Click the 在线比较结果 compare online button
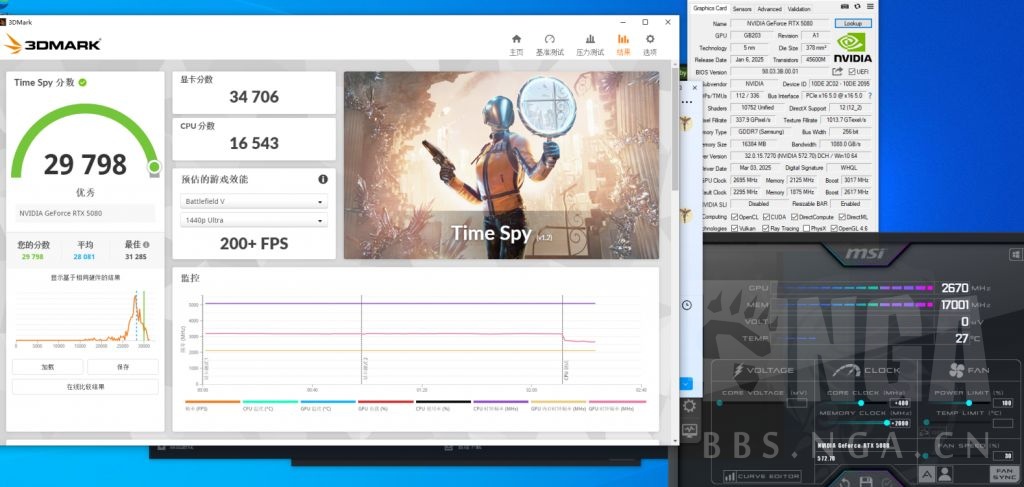This screenshot has width=1024, height=487. click(x=85, y=386)
